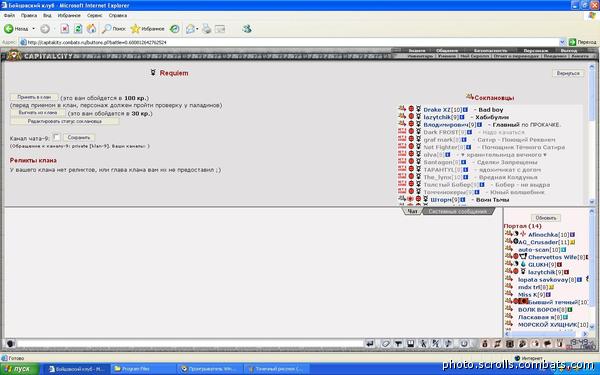Click the Search magnifier toolbar icon
The width and height of the screenshot is (600, 375).
106,29
